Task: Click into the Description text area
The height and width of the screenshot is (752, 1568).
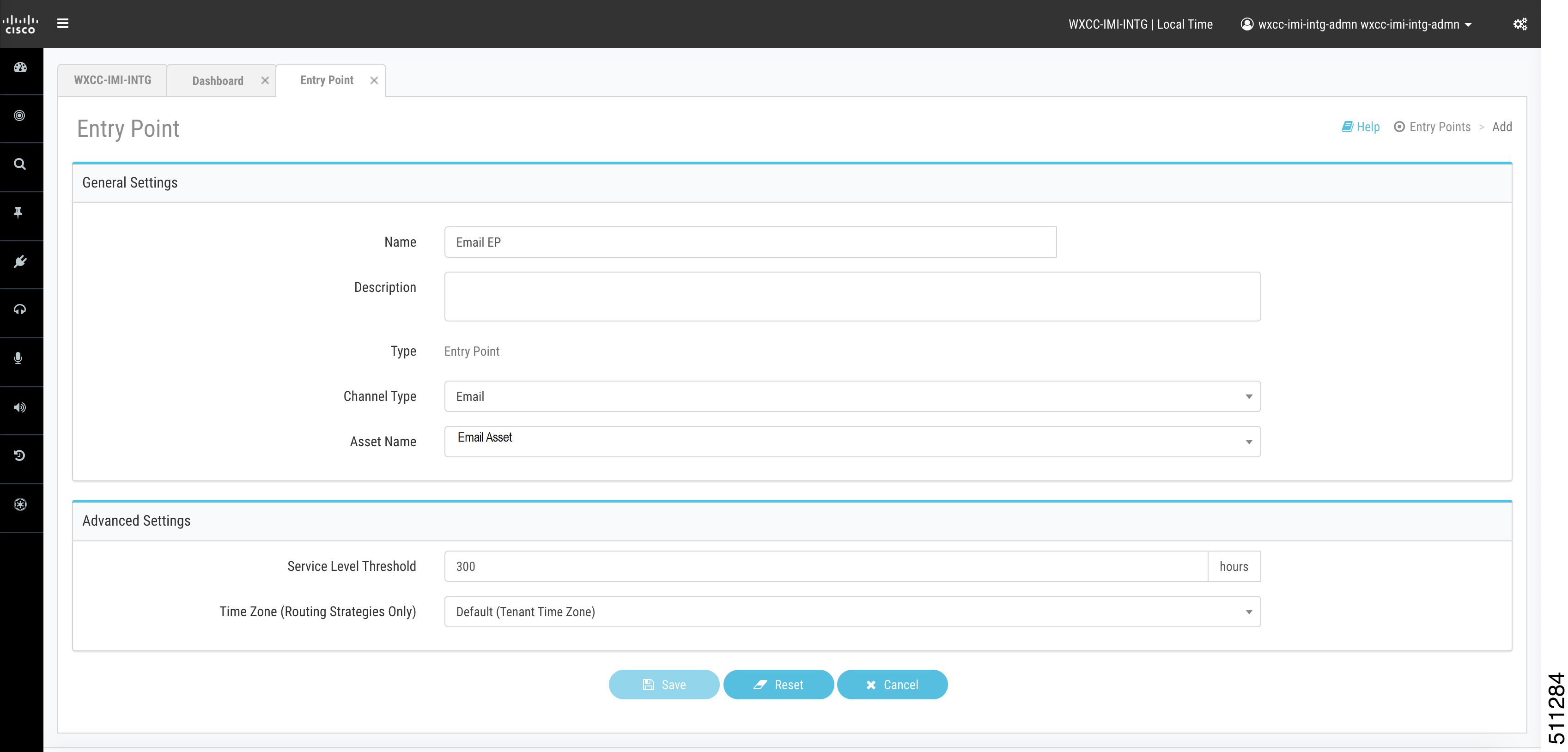Action: 852,296
